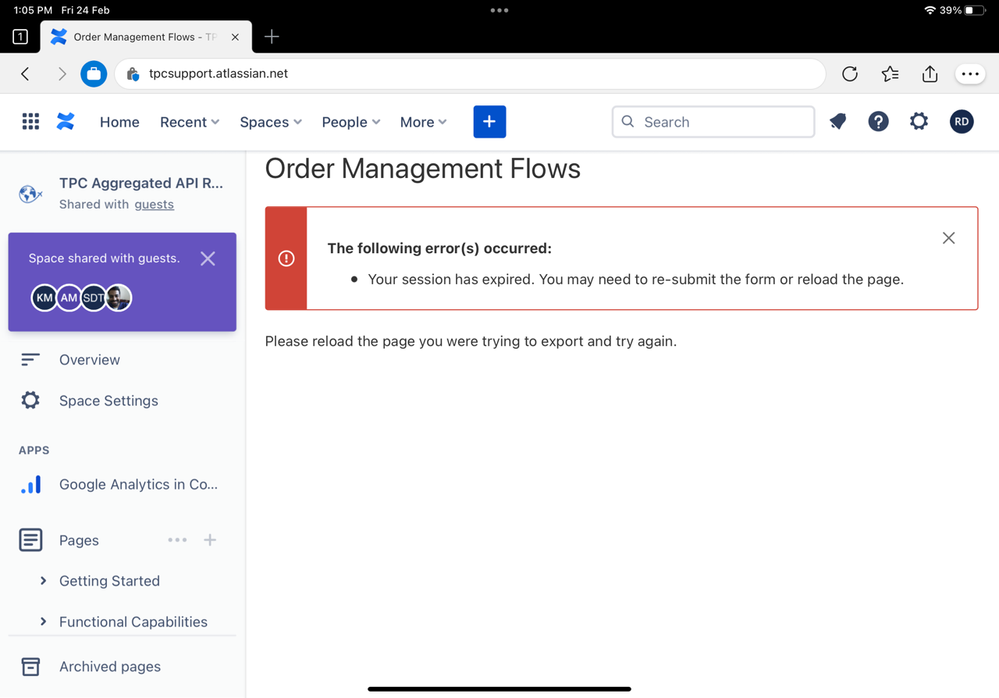Image resolution: width=999 pixels, height=698 pixels.
Task: Tap the browser share icon
Action: tap(930, 74)
